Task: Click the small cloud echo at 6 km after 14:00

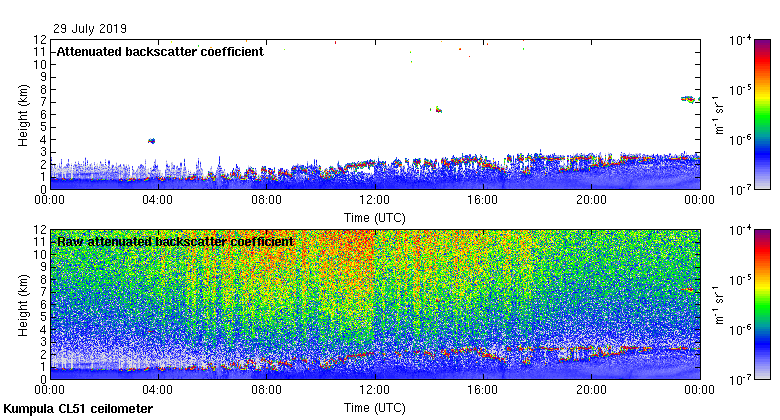Action: click(x=436, y=110)
